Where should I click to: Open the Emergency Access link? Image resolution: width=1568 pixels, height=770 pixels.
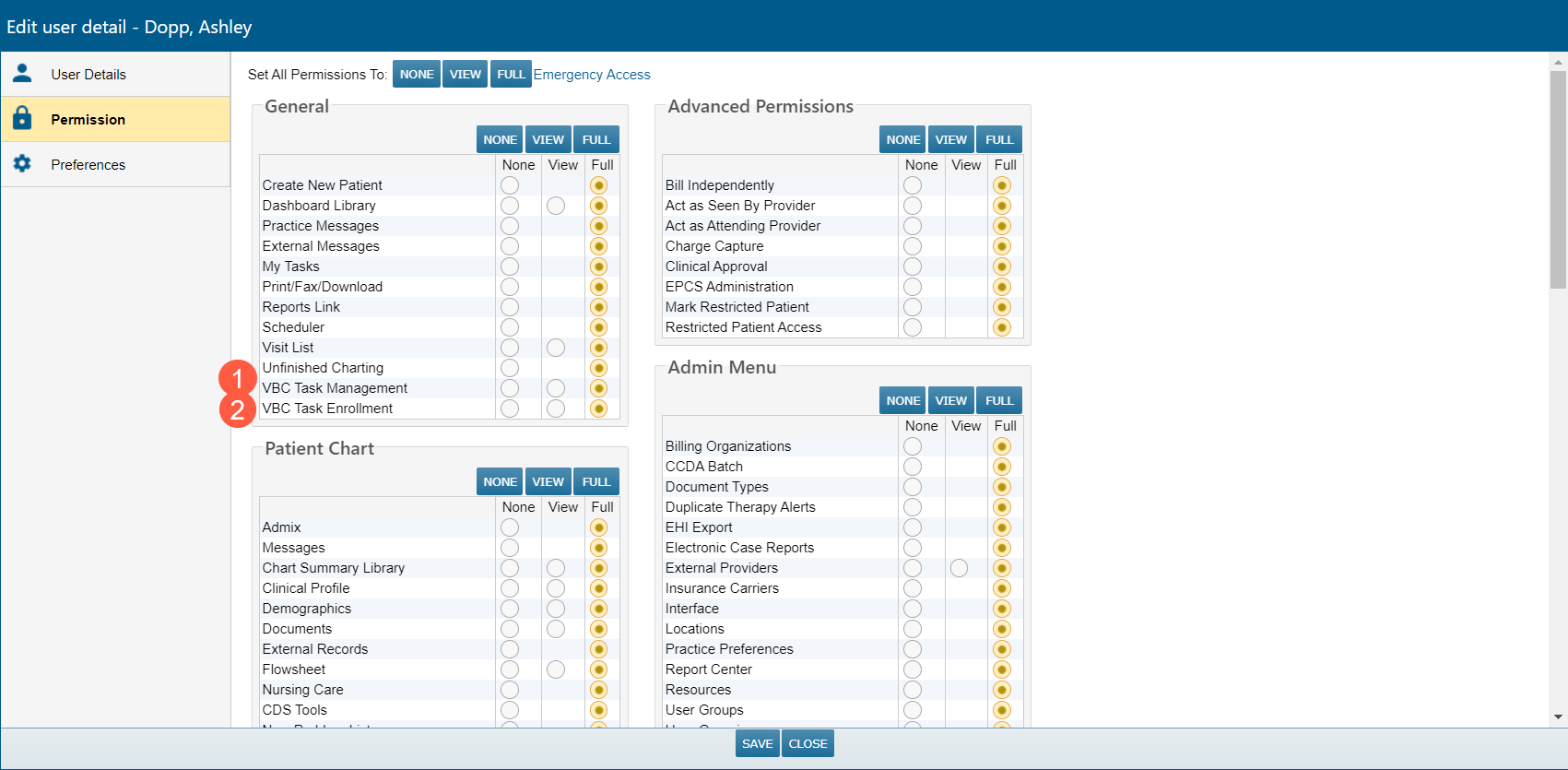point(592,75)
